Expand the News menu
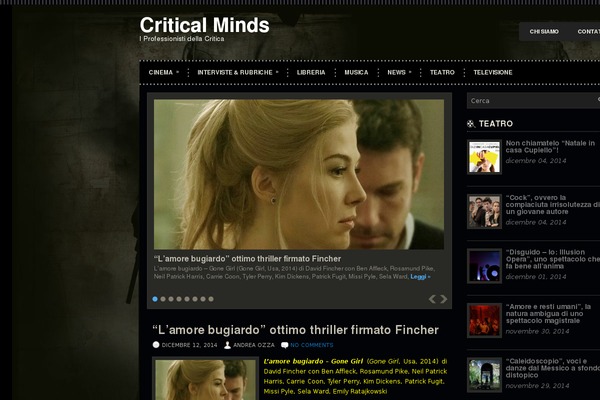 pyautogui.click(x=399, y=72)
